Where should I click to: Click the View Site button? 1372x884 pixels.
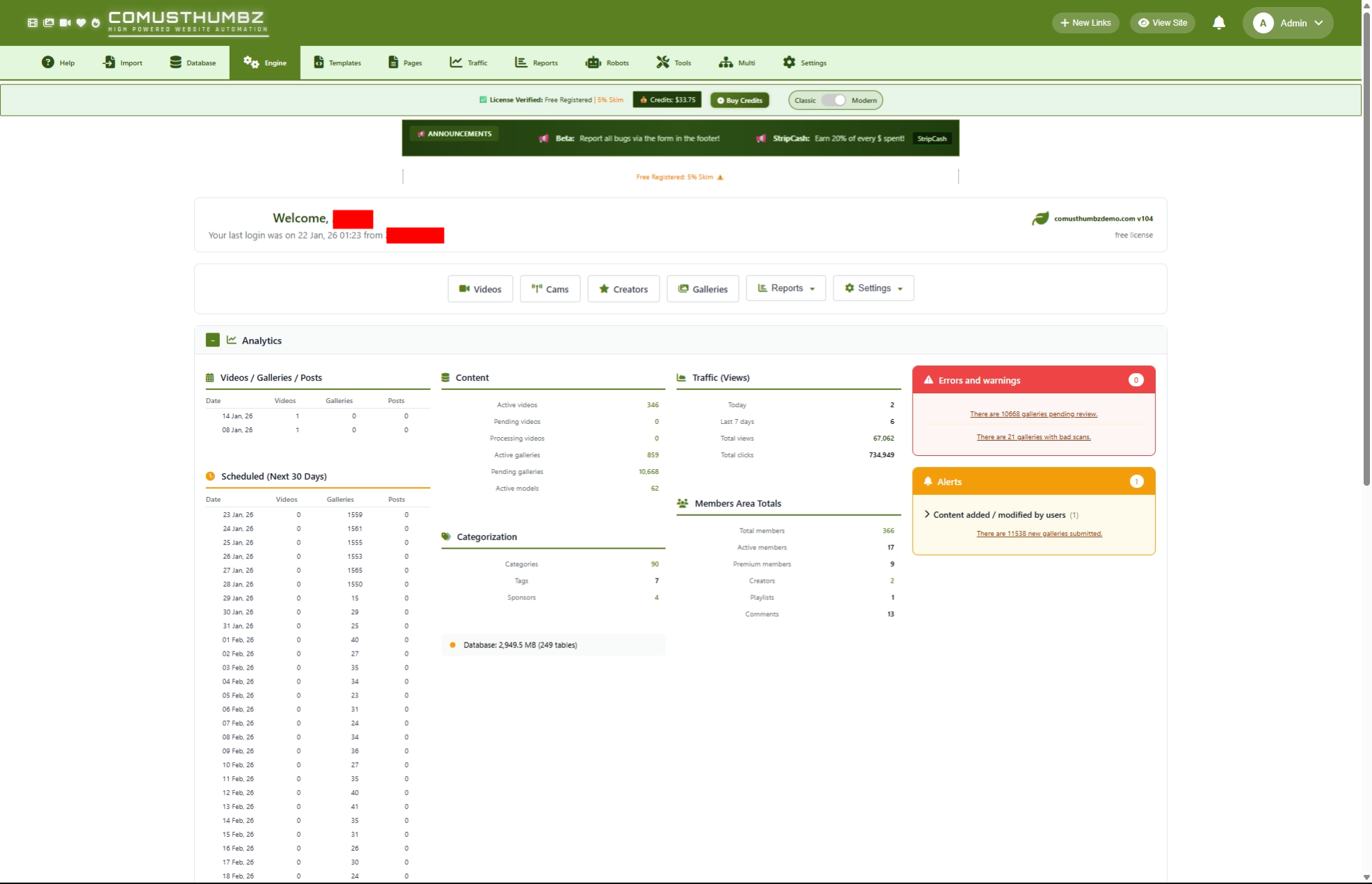tap(1162, 22)
